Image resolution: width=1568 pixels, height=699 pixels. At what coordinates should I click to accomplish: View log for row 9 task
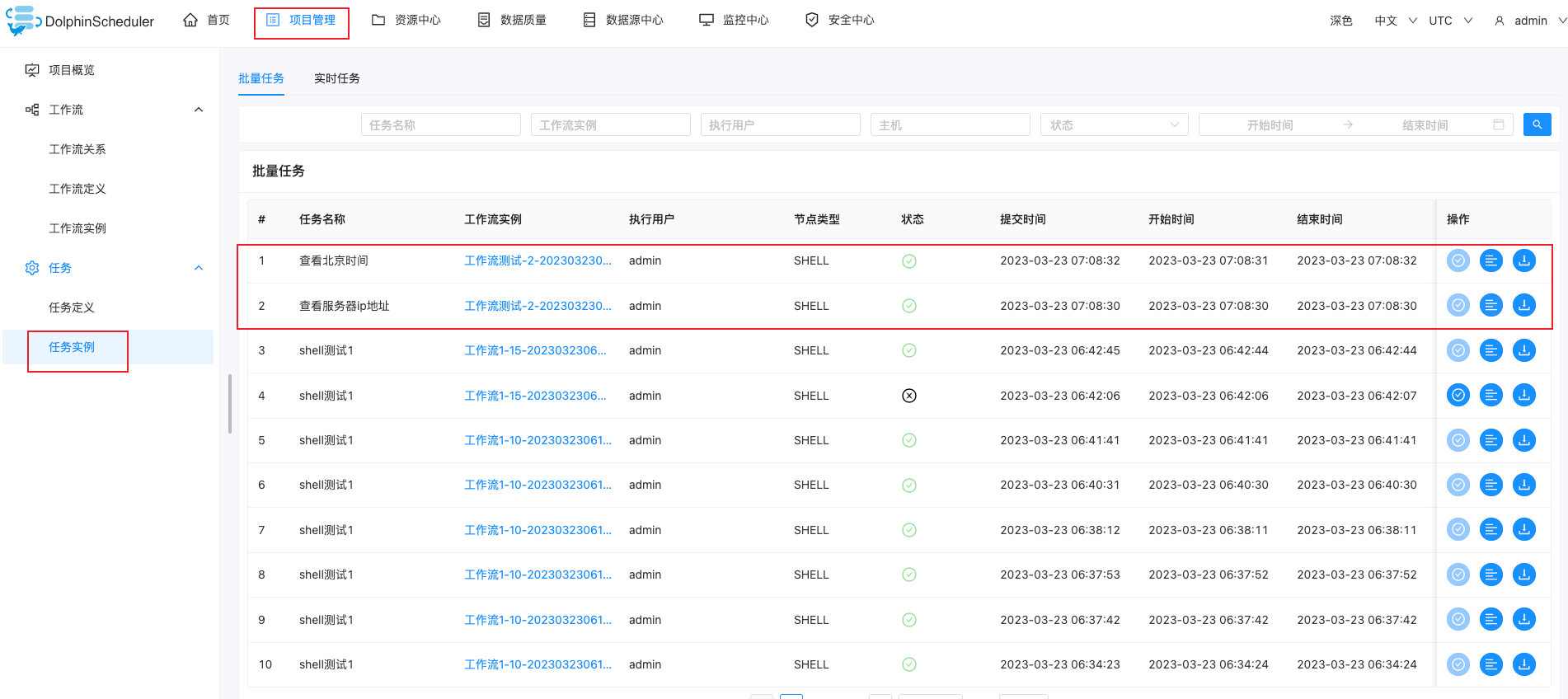pyautogui.click(x=1491, y=619)
